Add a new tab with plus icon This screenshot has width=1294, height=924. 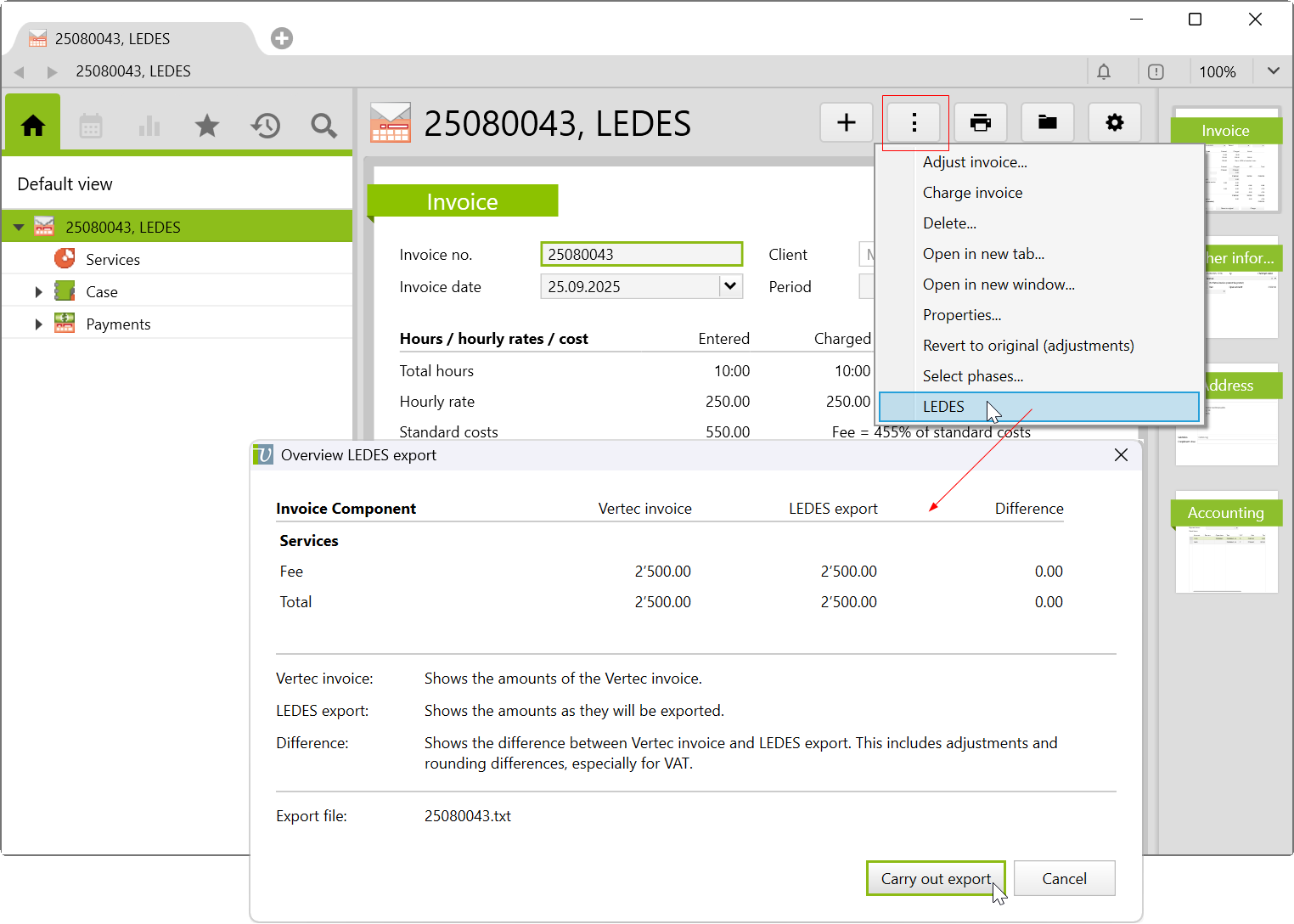282,38
